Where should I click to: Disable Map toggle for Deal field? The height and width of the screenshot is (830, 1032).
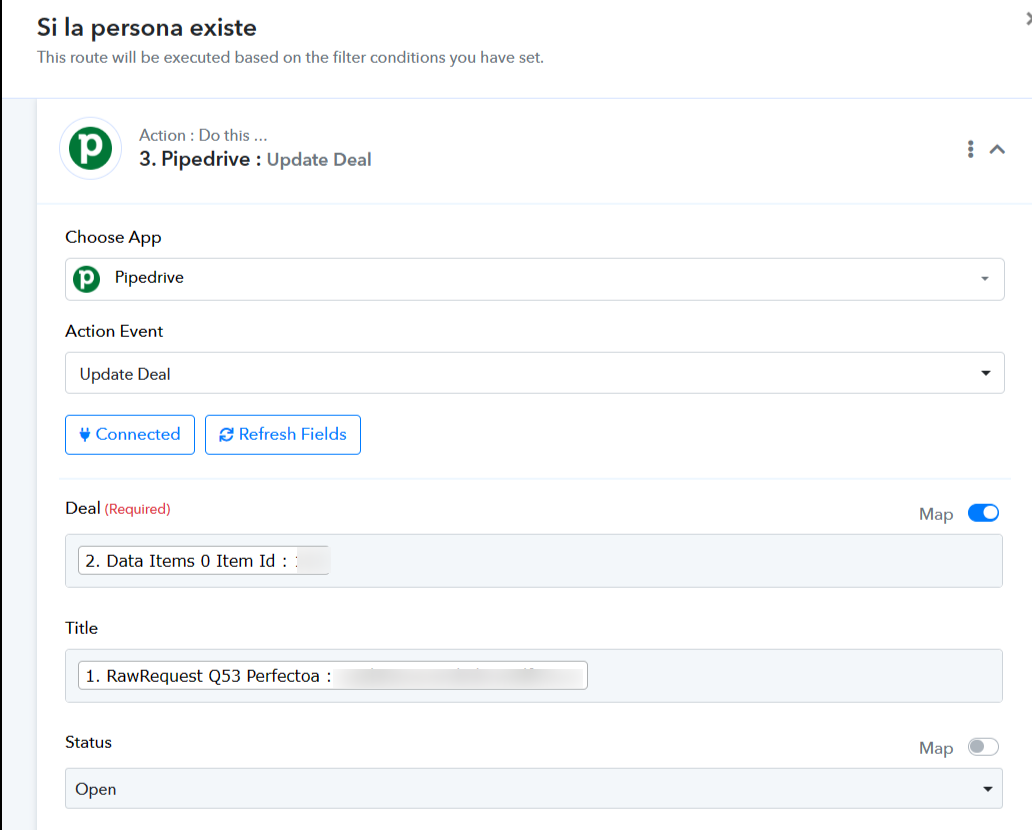(x=983, y=513)
